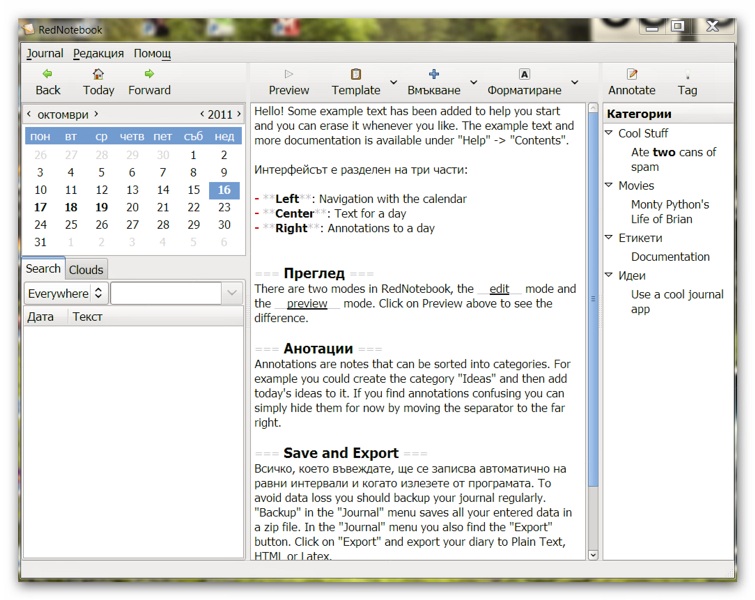The image size is (755, 600).
Task: Click the Annotate pencil icon
Action: 632,74
